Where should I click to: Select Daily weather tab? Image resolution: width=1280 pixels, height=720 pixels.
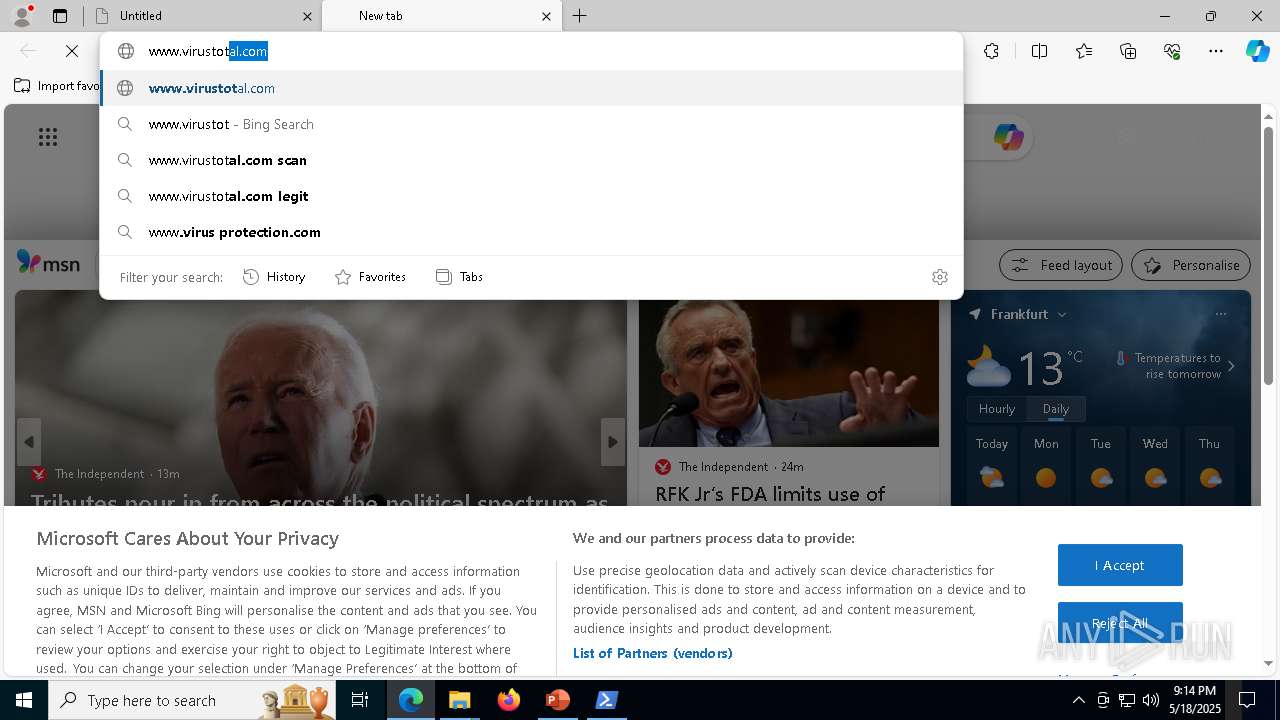coord(1056,409)
